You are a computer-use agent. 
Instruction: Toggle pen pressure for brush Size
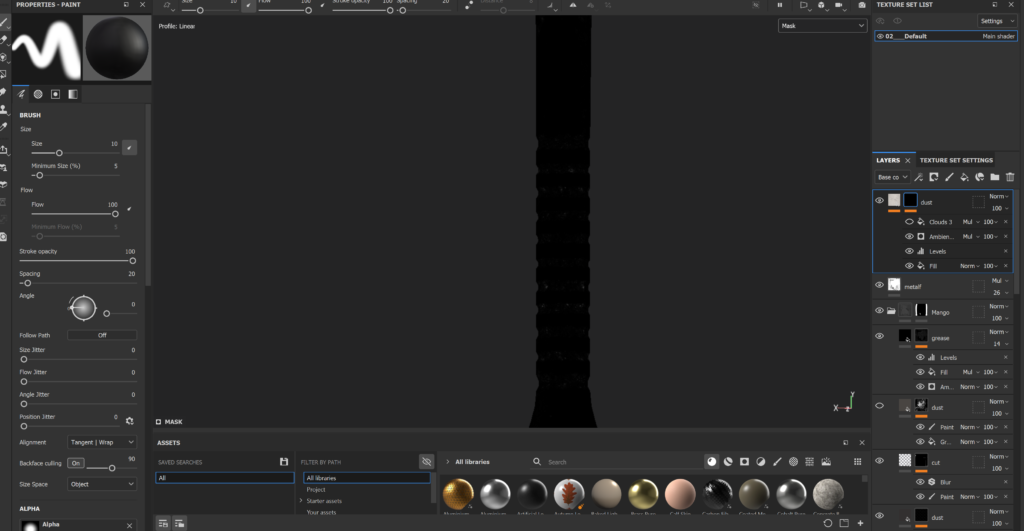tap(129, 148)
